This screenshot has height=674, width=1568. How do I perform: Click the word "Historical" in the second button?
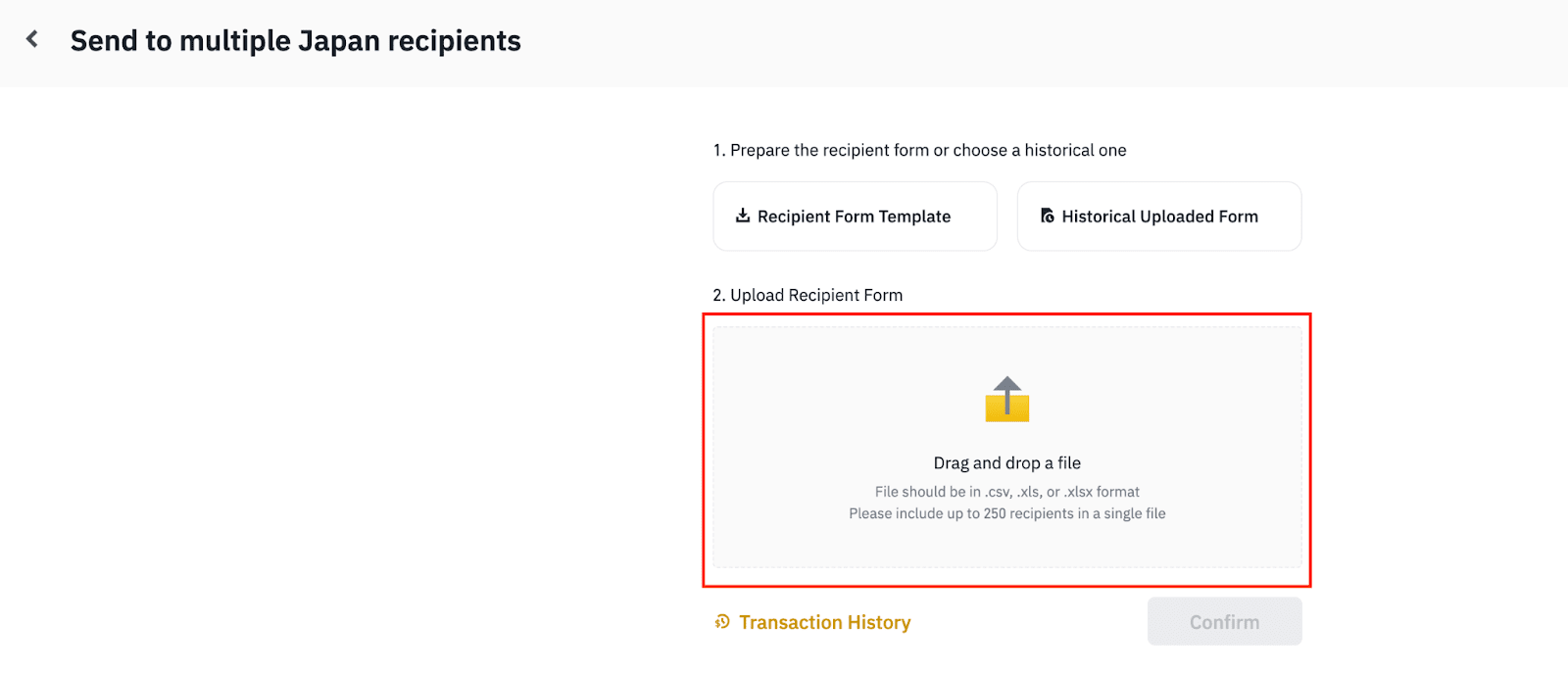tap(1099, 217)
